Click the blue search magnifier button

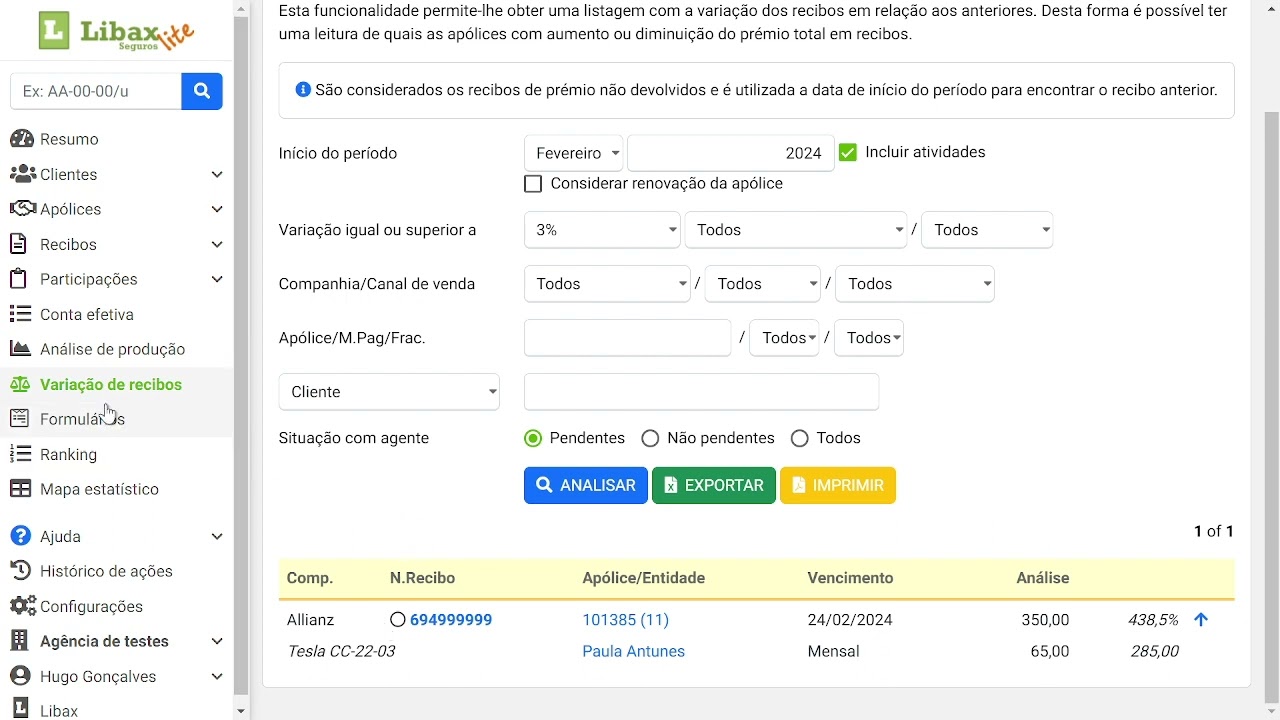tap(202, 91)
